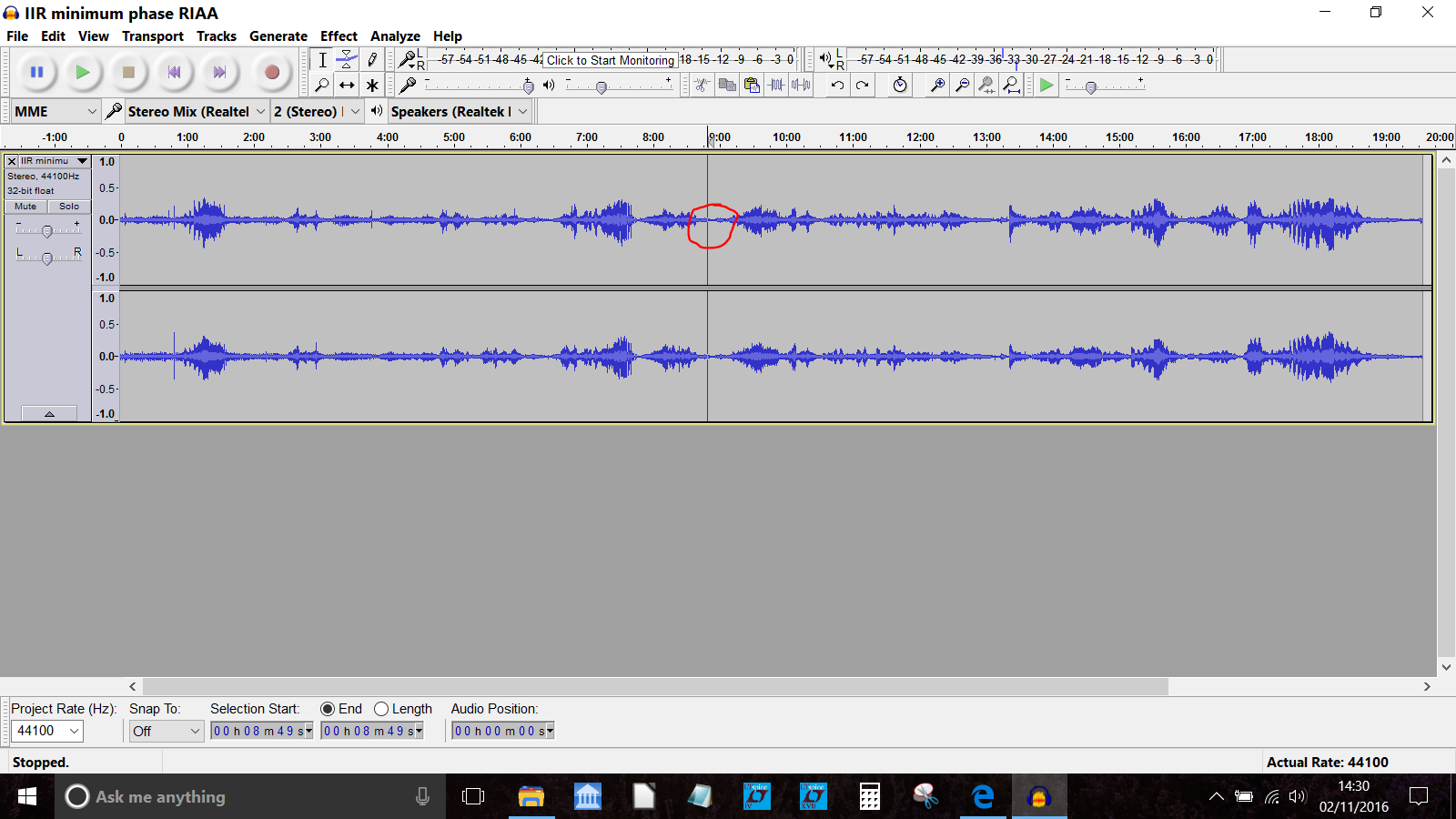Open the Generate menu
Image resolution: width=1456 pixels, height=819 pixels.
(x=278, y=36)
